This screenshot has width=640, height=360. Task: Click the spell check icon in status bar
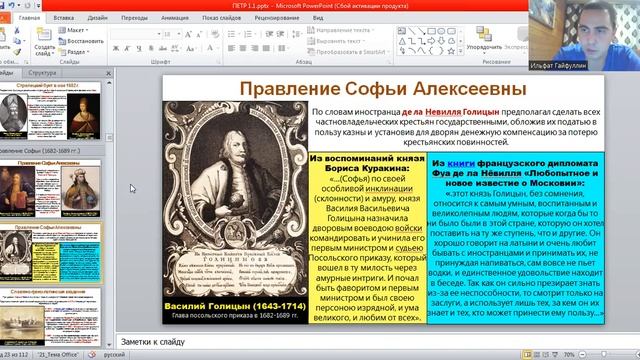(x=92, y=355)
